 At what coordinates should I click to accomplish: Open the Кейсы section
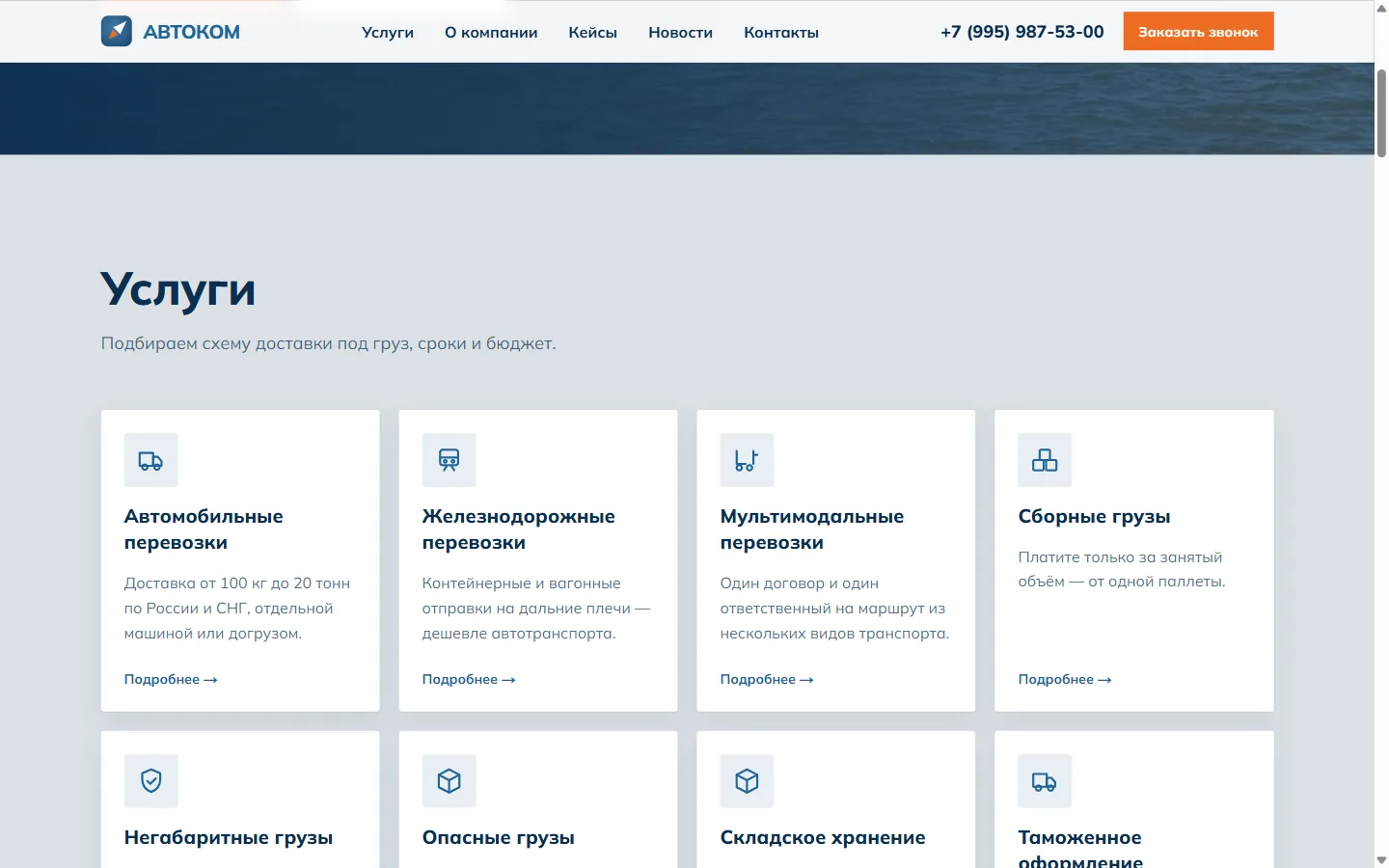(593, 32)
